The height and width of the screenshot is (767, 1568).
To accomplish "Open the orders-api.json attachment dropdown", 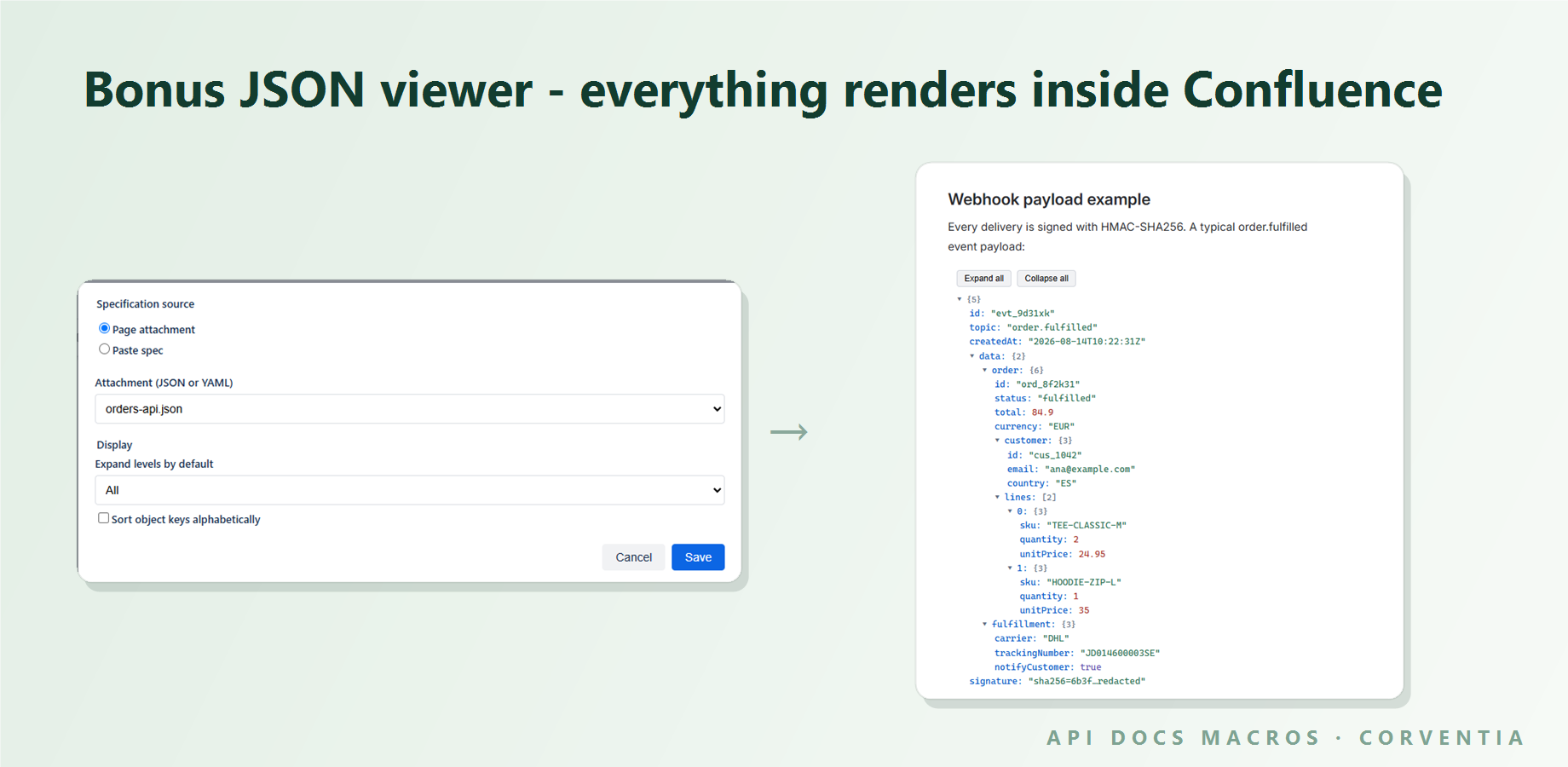I will tap(410, 409).
